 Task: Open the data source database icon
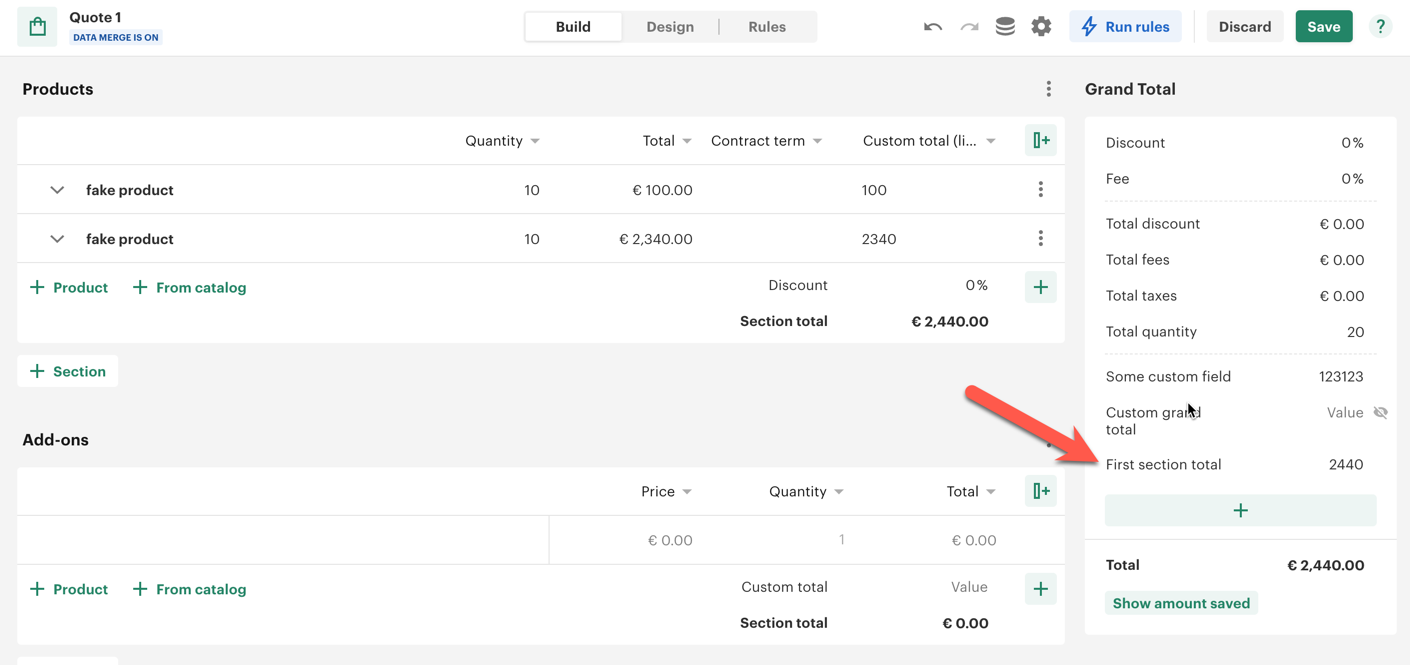(1005, 27)
